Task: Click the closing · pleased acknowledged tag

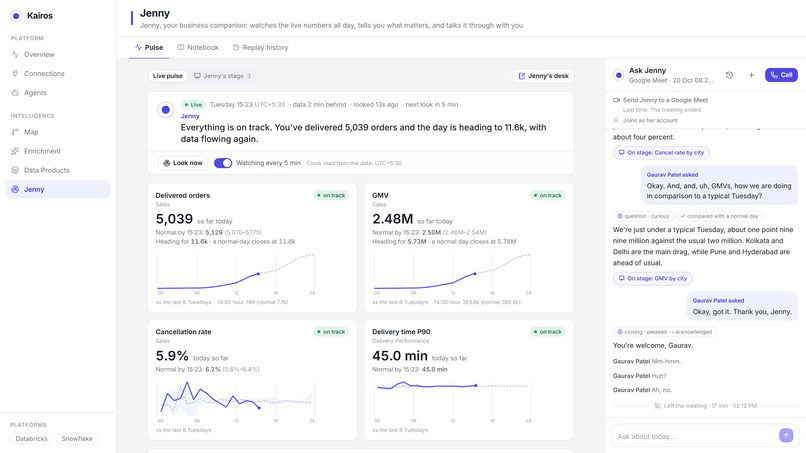Action: tap(664, 332)
